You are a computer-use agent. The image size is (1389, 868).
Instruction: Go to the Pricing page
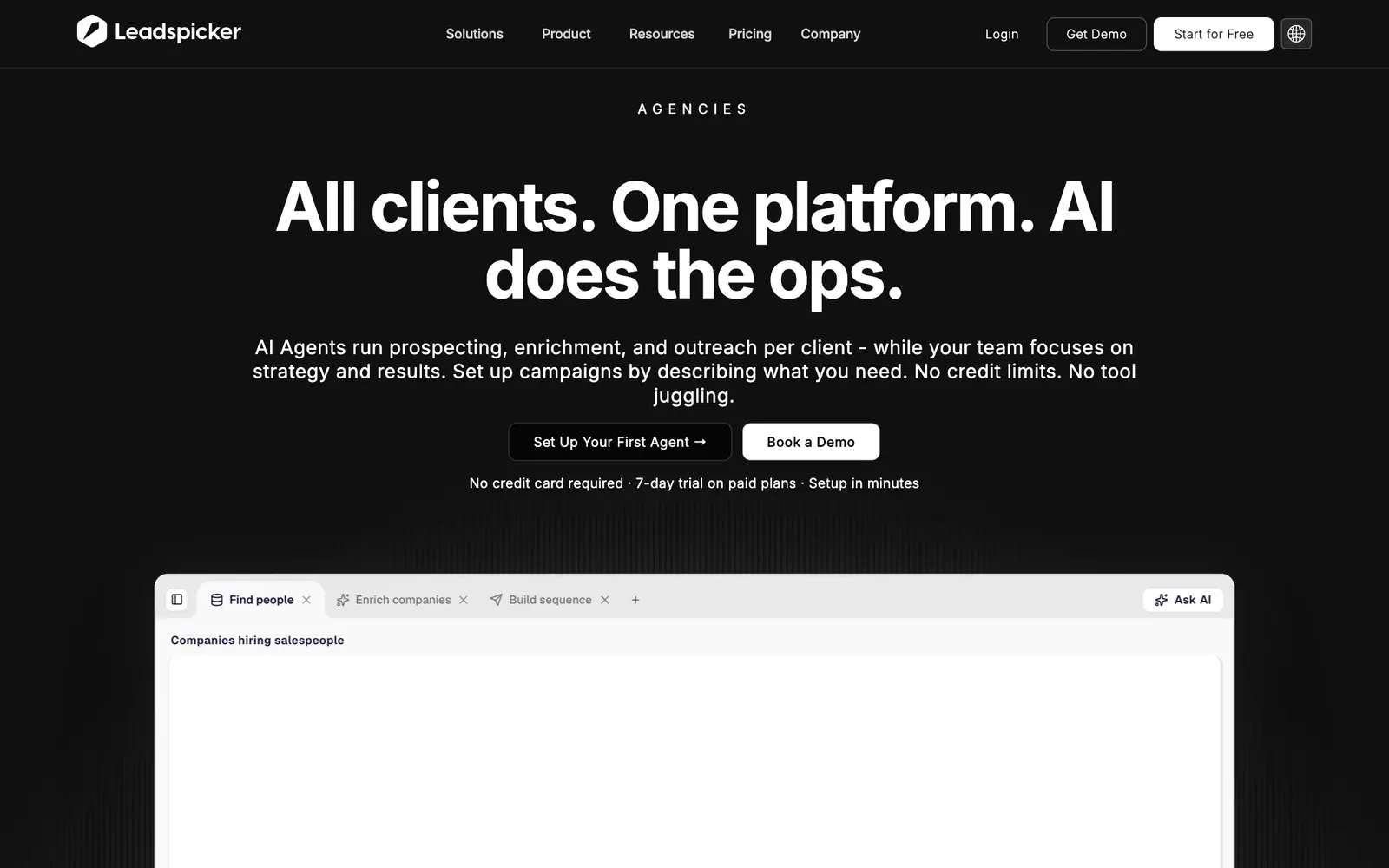pyautogui.click(x=750, y=34)
